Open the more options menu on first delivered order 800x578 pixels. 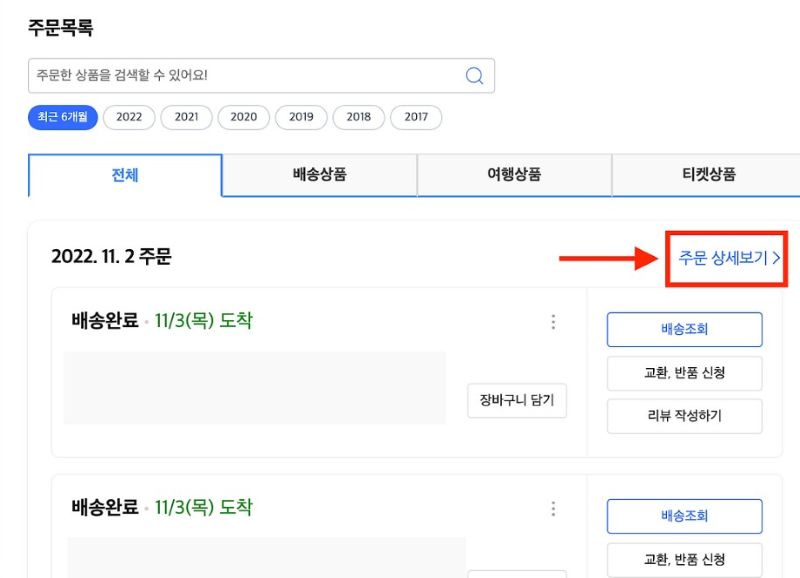pyautogui.click(x=553, y=322)
